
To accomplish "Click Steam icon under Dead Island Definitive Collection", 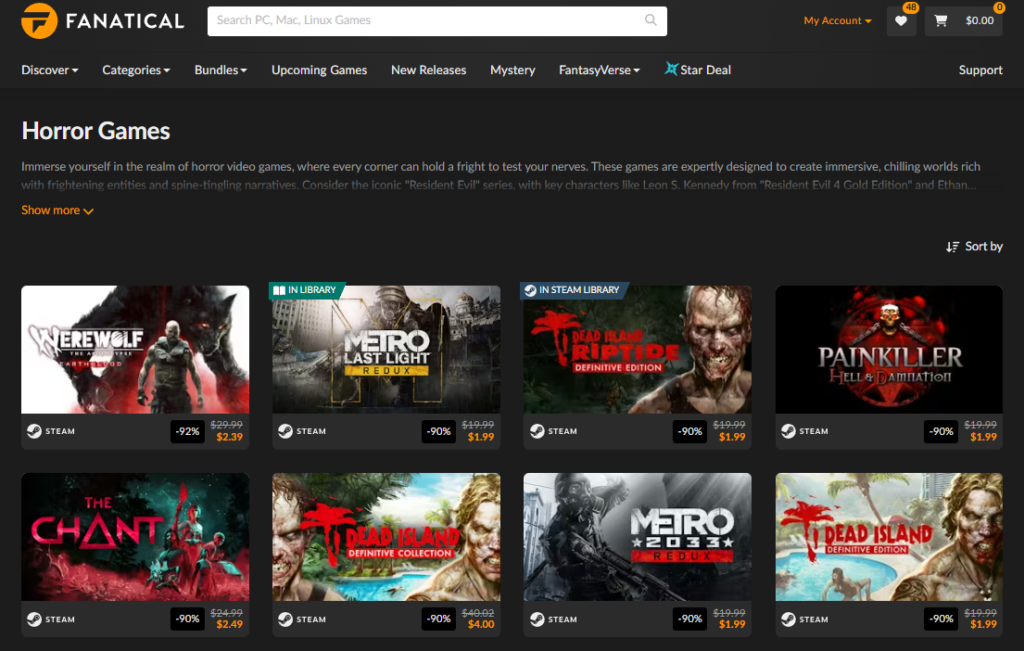I will tap(285, 619).
